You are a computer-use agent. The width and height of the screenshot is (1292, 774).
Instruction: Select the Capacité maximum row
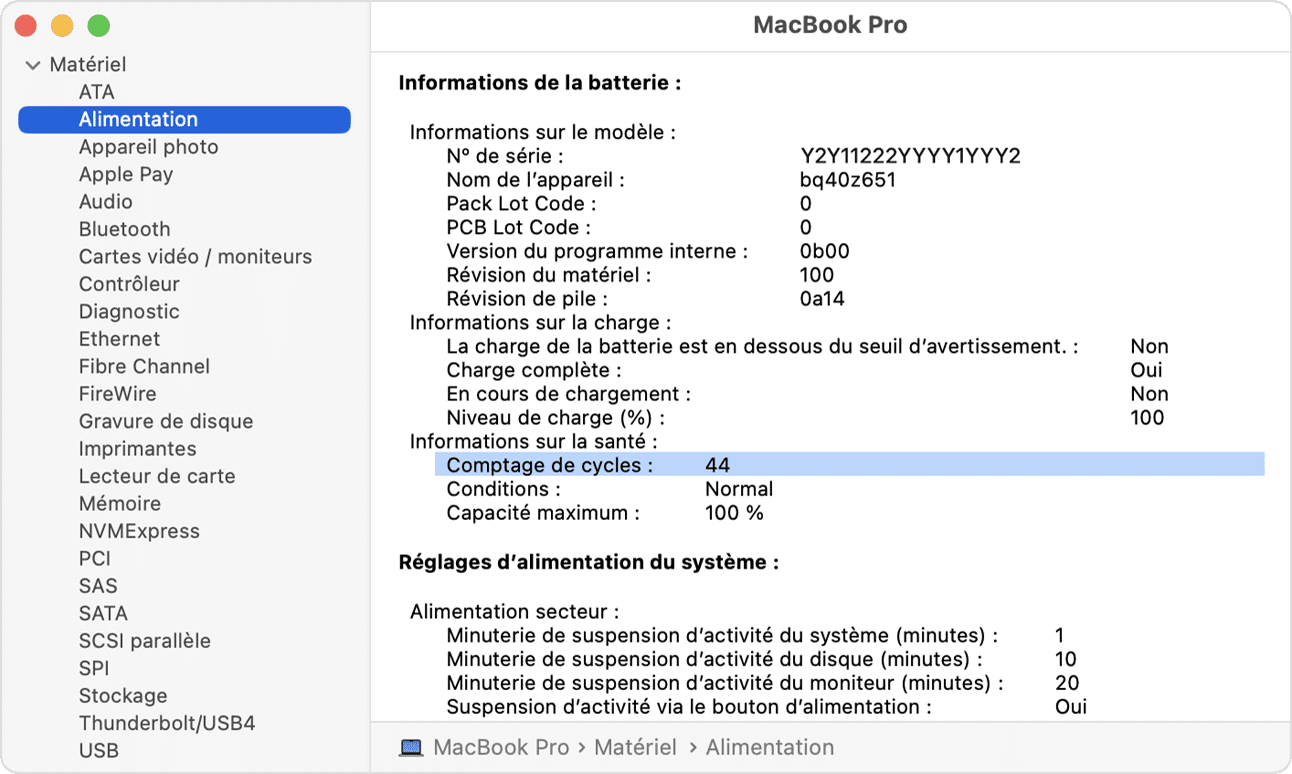click(605, 513)
